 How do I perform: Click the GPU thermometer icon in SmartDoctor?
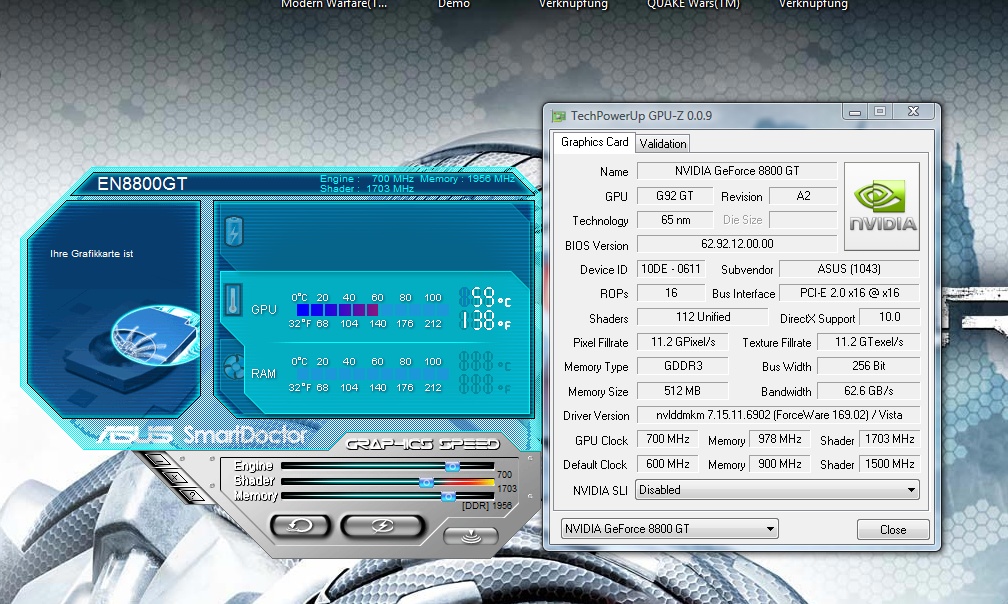[233, 300]
